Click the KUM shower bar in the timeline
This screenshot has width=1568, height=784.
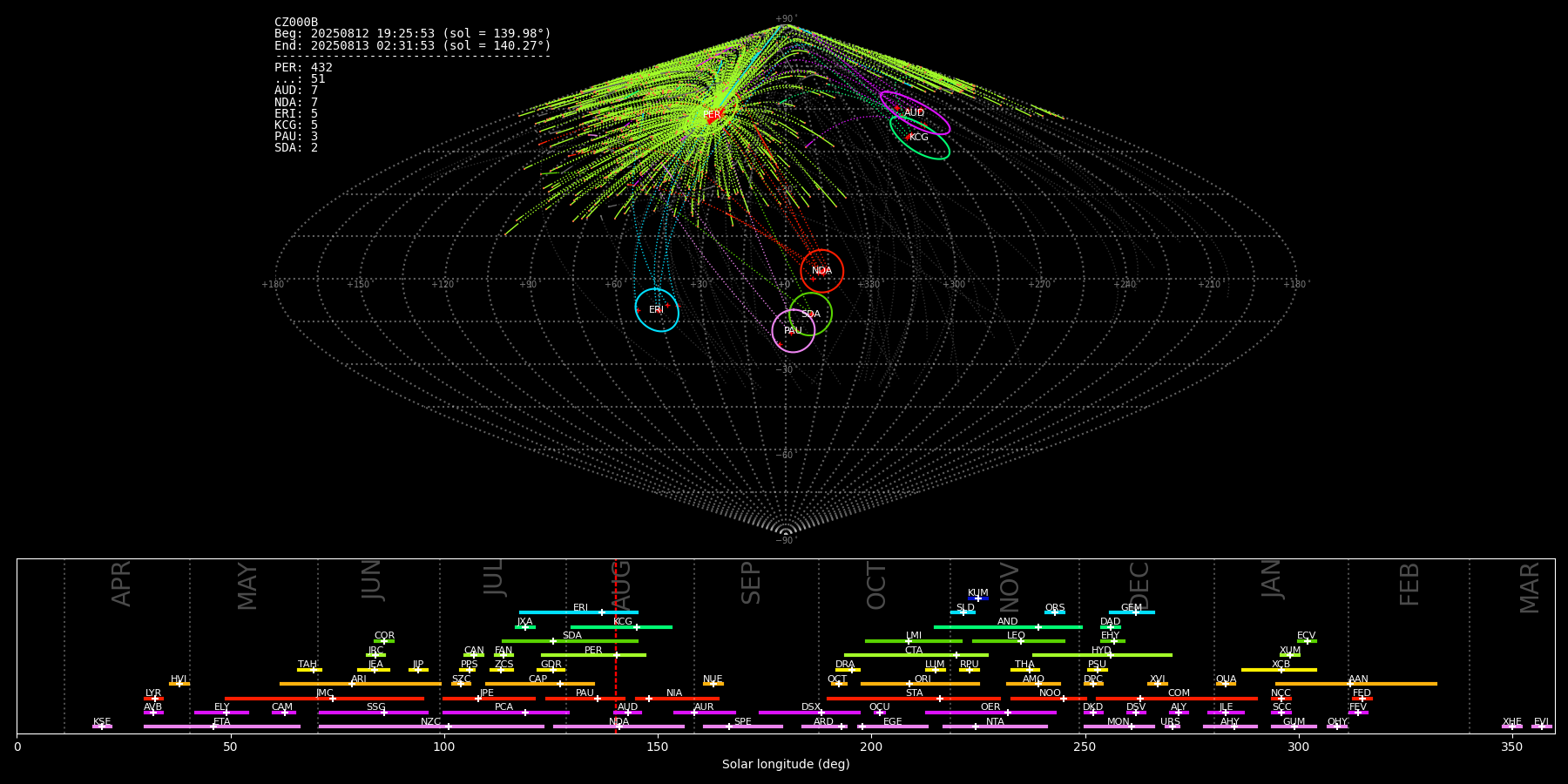[978, 598]
